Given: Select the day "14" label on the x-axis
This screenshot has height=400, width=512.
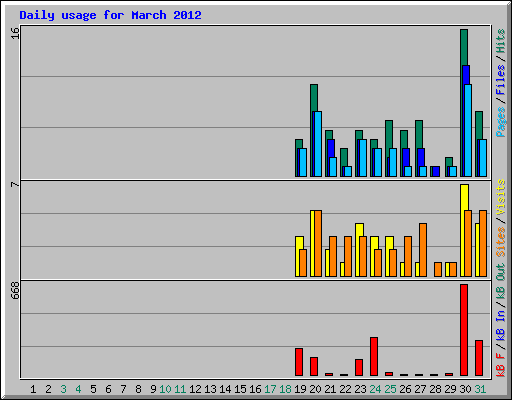Looking at the screenshot, I should (x=225, y=389).
